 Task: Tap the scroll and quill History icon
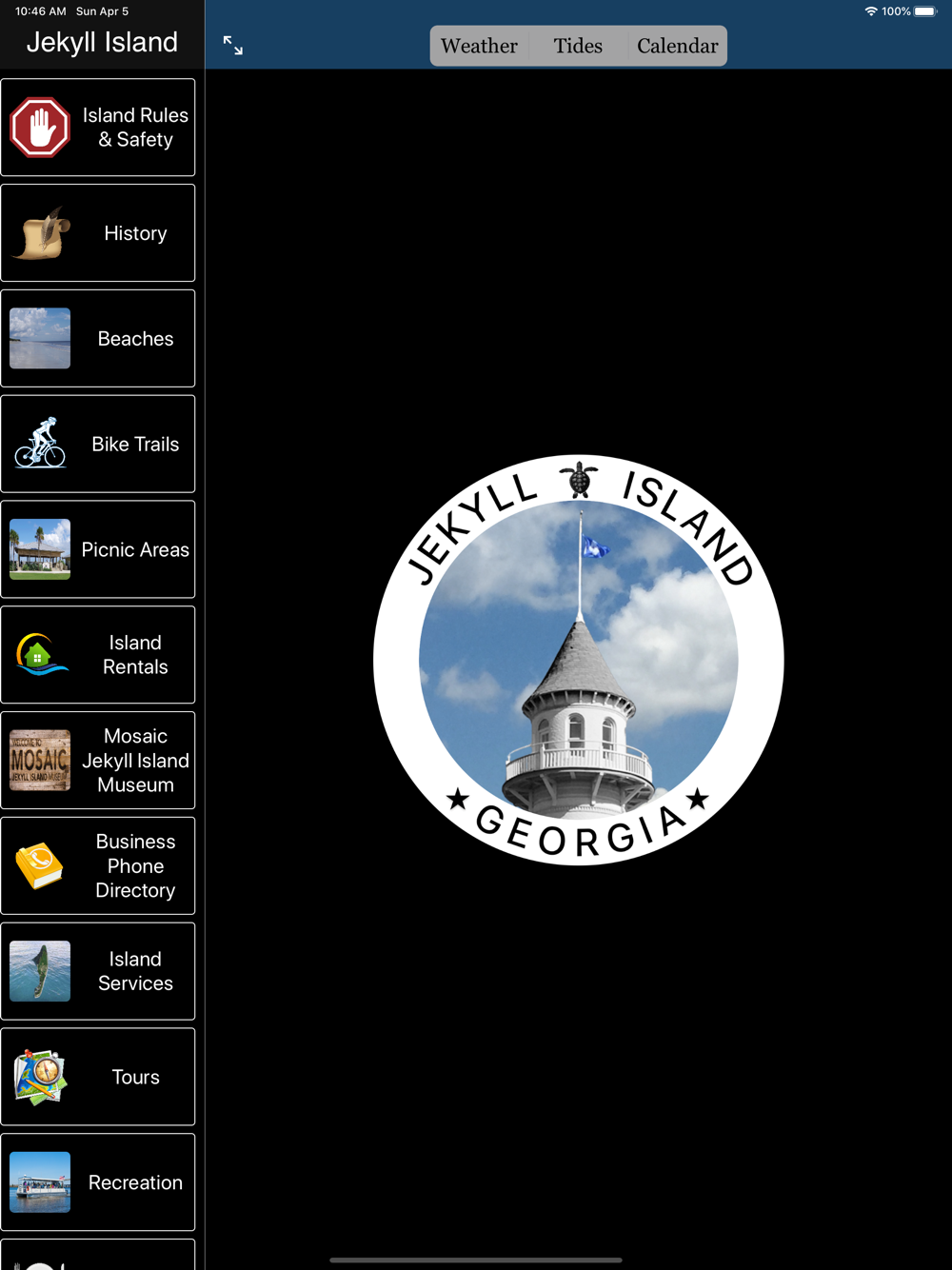point(40,233)
